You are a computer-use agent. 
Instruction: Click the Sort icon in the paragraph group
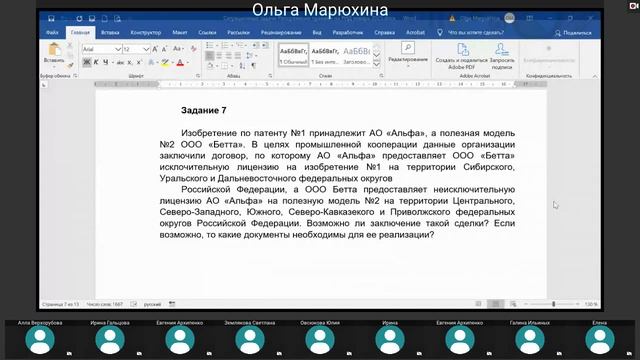[x=242, y=66]
